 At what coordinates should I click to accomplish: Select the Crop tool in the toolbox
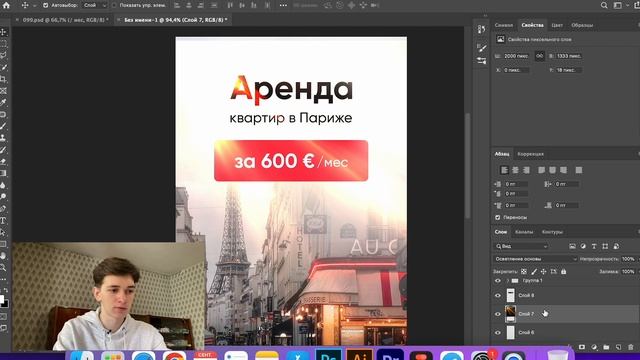point(3,79)
